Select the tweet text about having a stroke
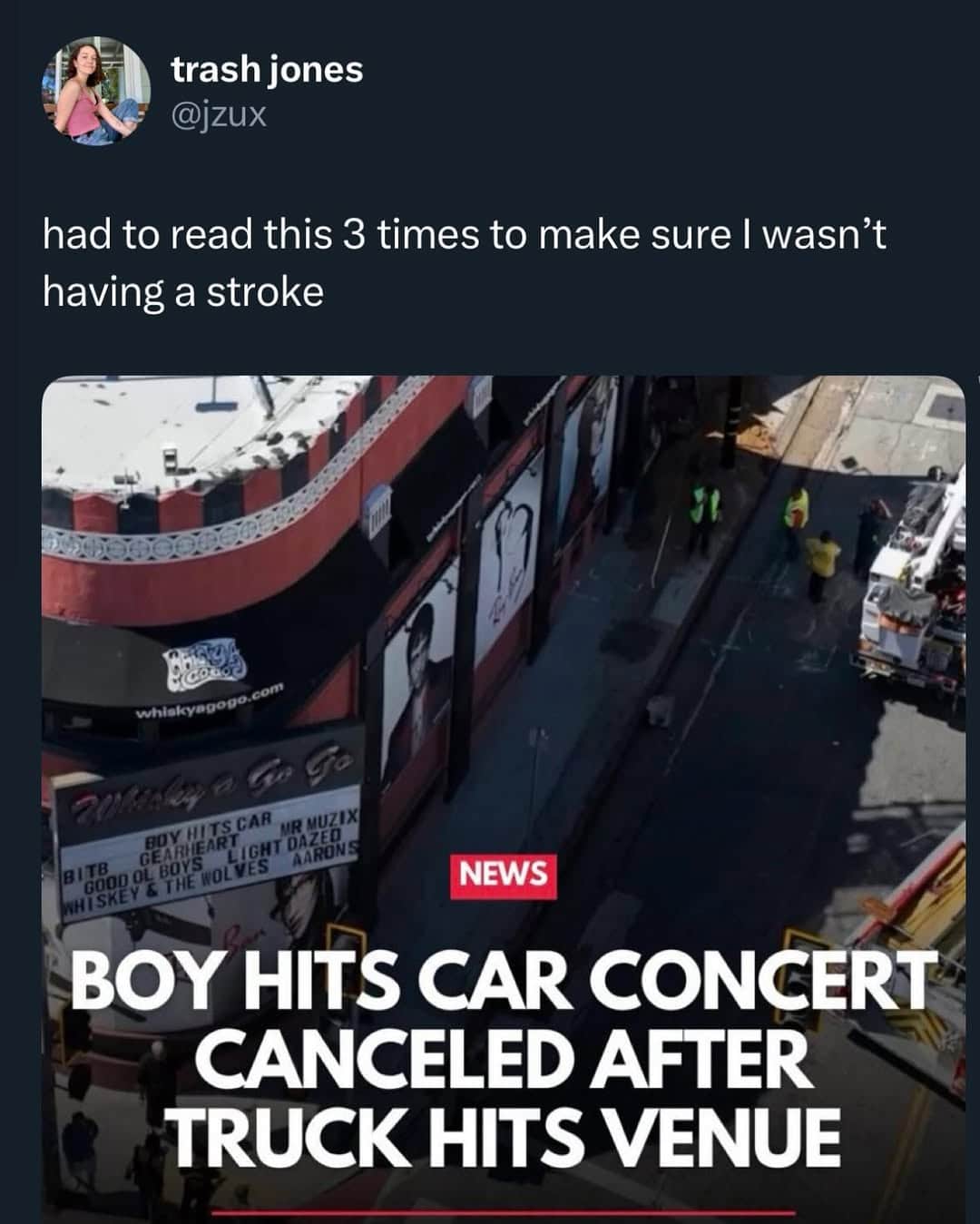The image size is (980, 1224). coord(464,263)
